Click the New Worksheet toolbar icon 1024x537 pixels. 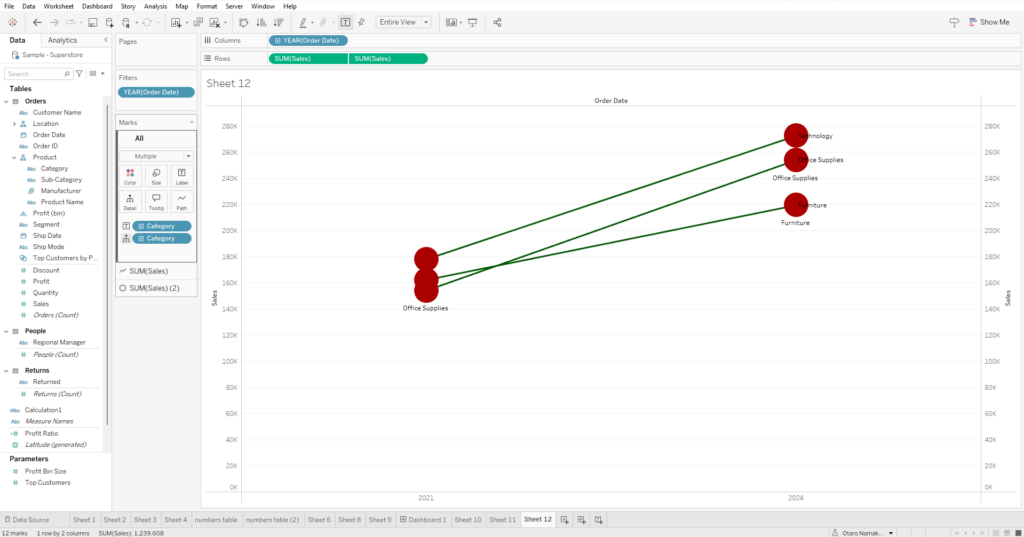point(176,22)
